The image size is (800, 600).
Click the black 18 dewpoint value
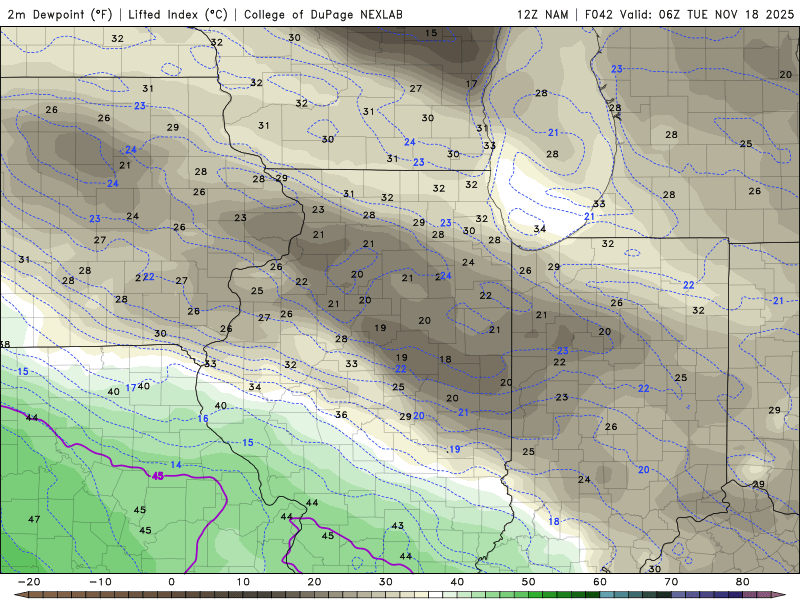click(x=445, y=359)
